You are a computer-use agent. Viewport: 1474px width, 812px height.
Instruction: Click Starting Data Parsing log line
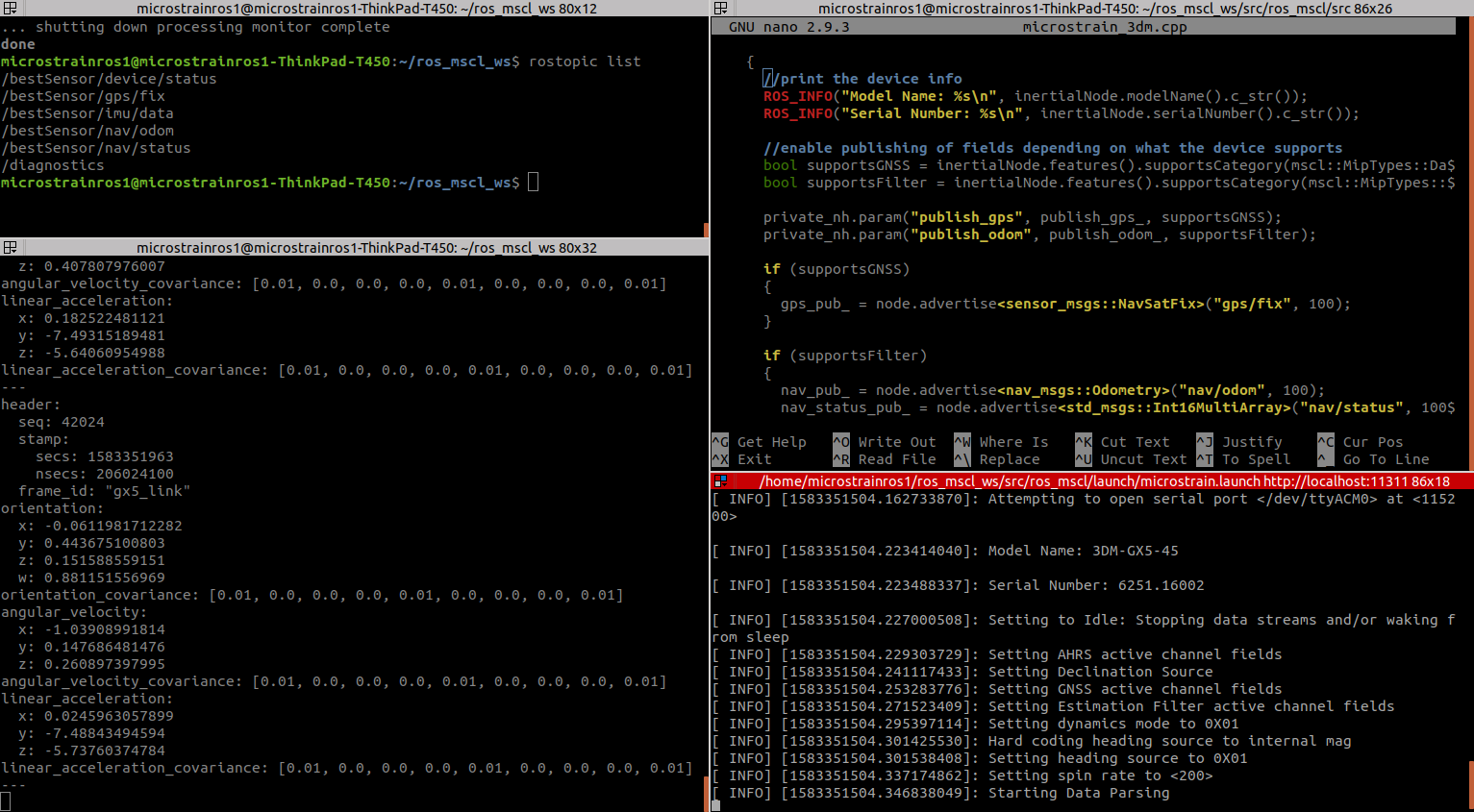point(941,793)
